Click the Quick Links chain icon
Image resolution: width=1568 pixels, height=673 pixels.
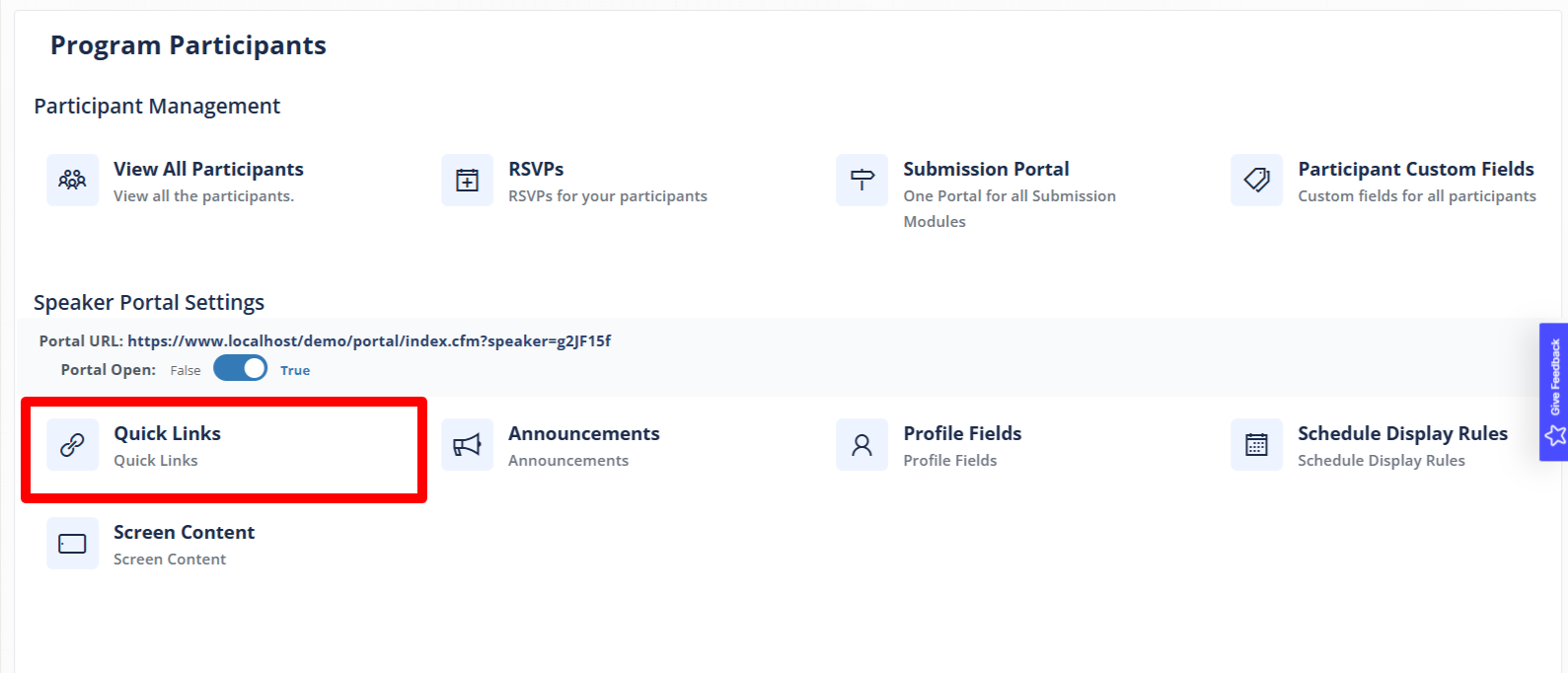(x=72, y=445)
